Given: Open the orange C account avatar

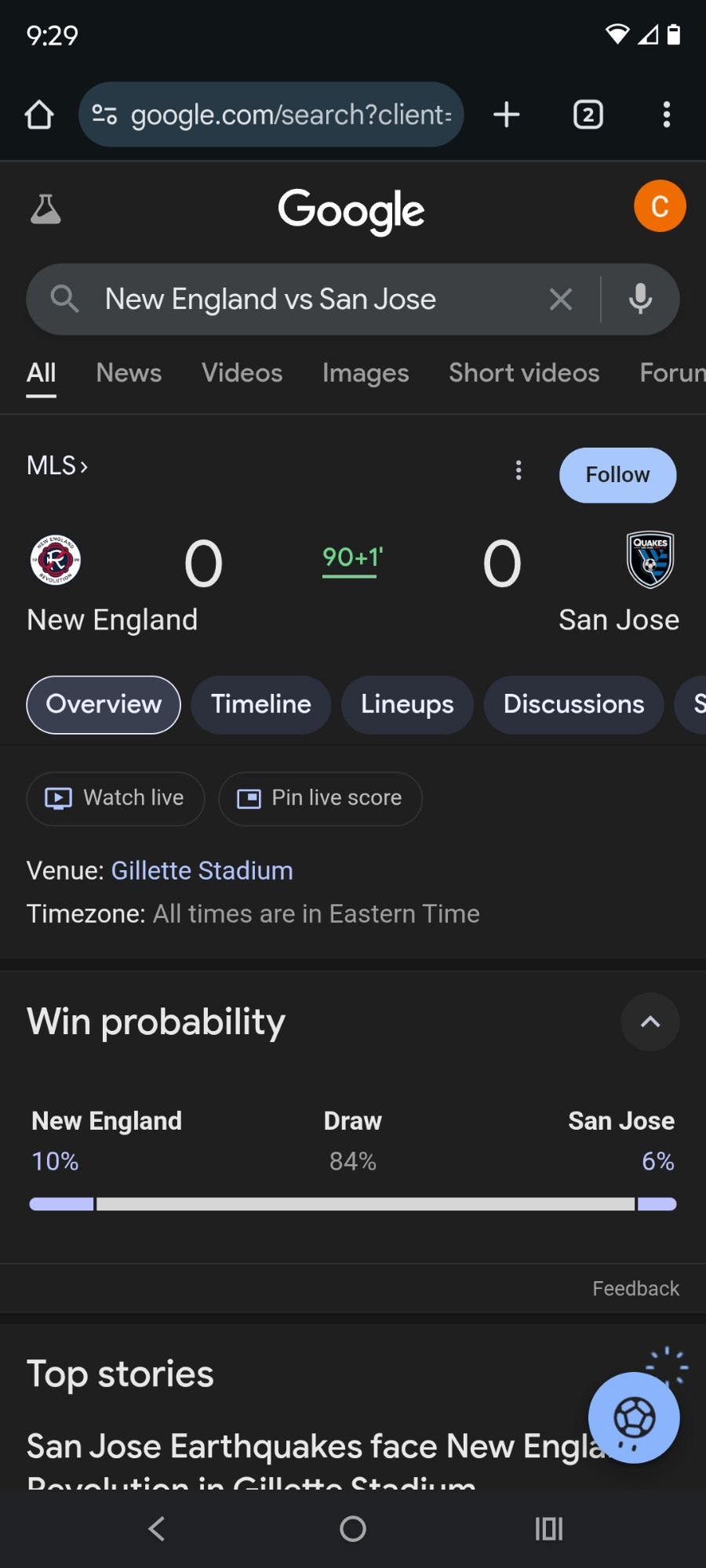Looking at the screenshot, I should (x=660, y=206).
